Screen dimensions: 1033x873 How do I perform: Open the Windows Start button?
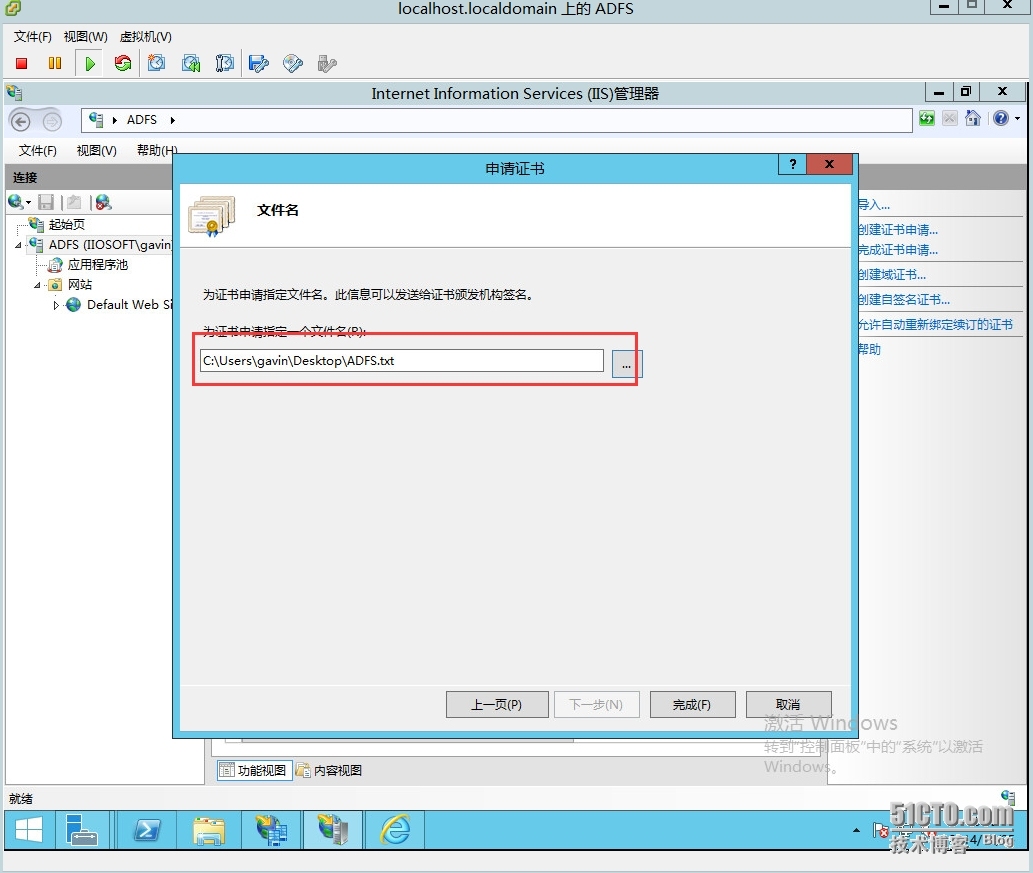(x=29, y=830)
